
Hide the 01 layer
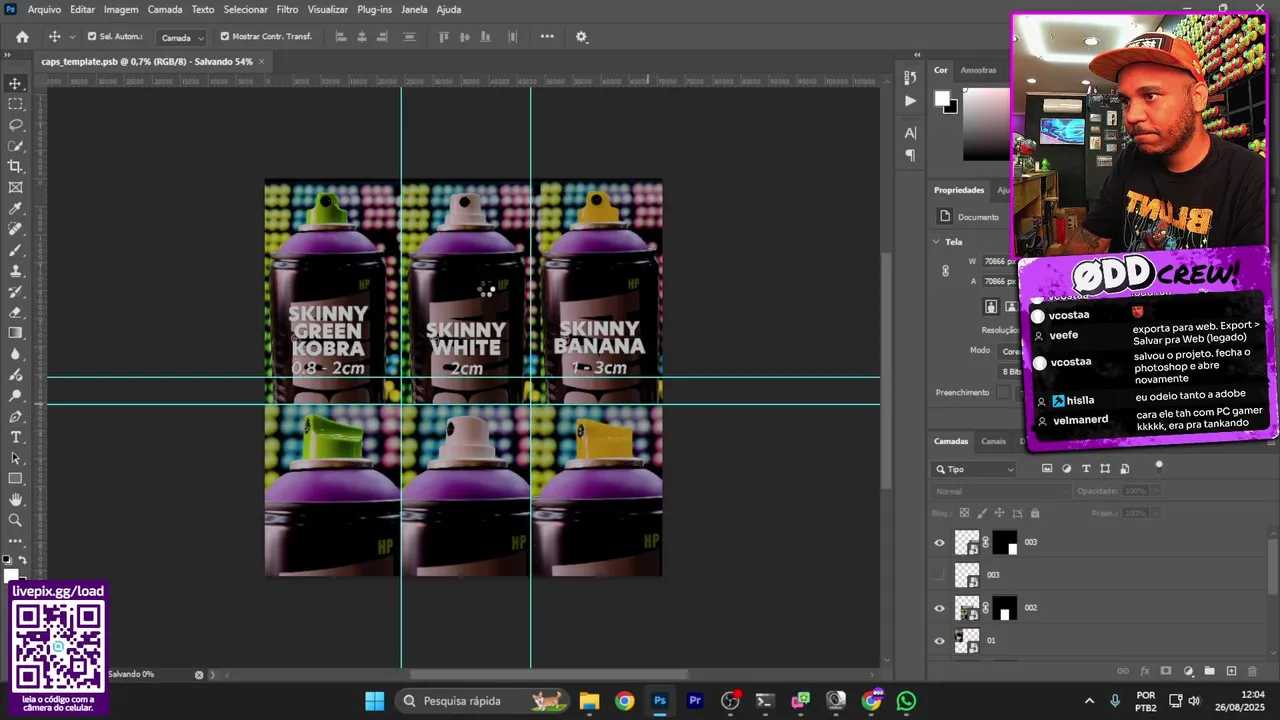click(939, 641)
